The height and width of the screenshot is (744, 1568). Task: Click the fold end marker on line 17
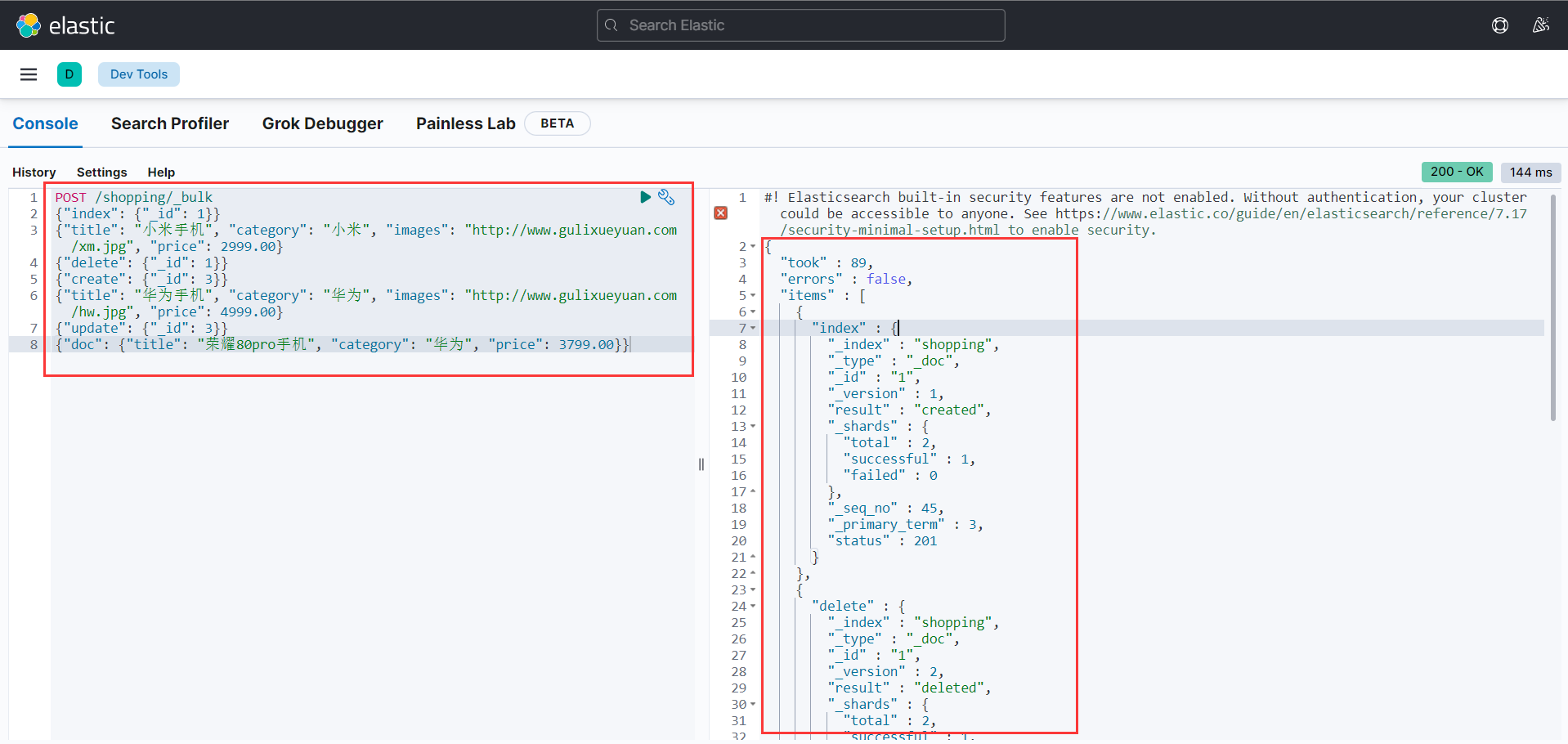tap(753, 491)
